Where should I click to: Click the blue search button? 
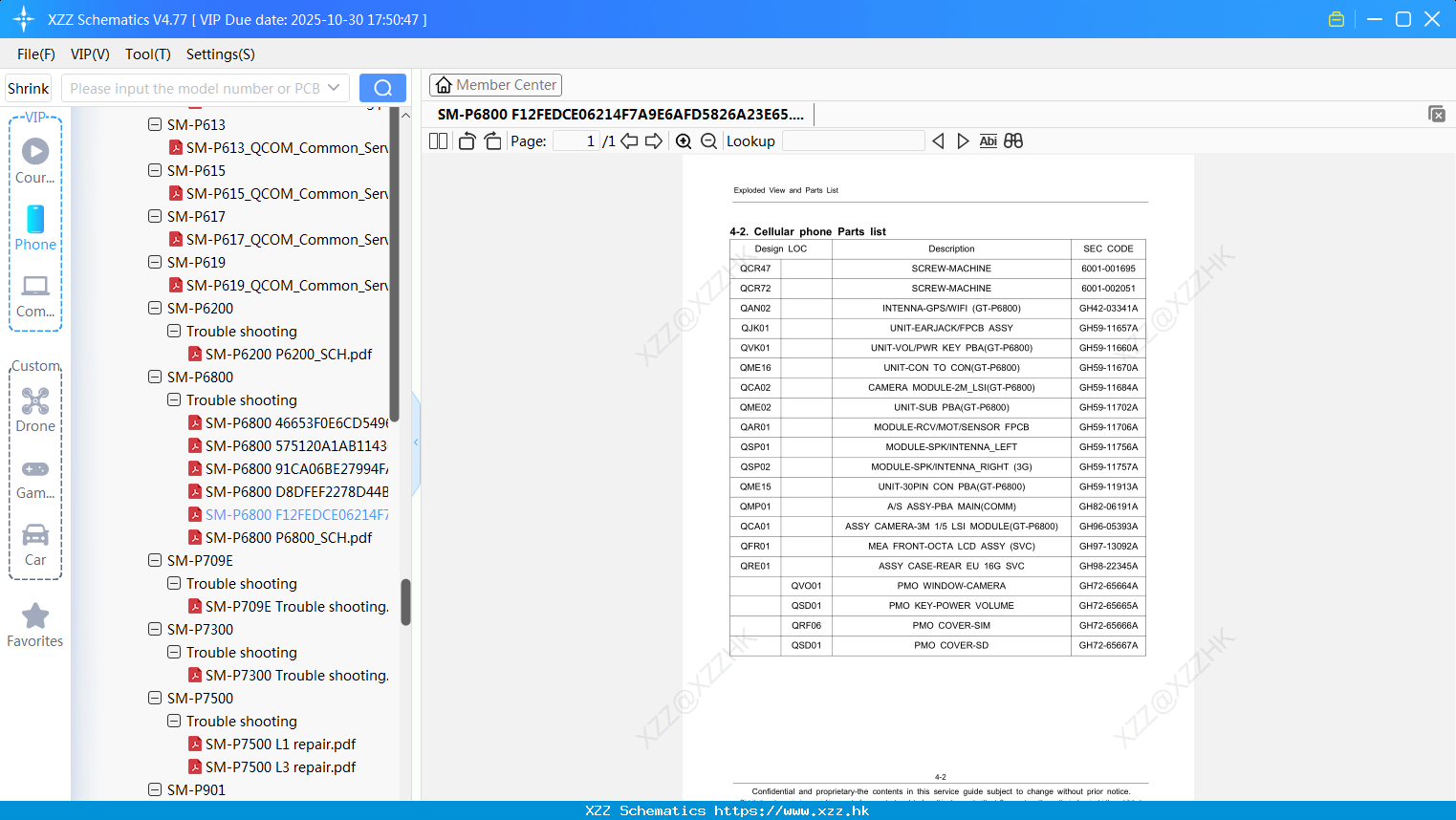[x=382, y=88]
